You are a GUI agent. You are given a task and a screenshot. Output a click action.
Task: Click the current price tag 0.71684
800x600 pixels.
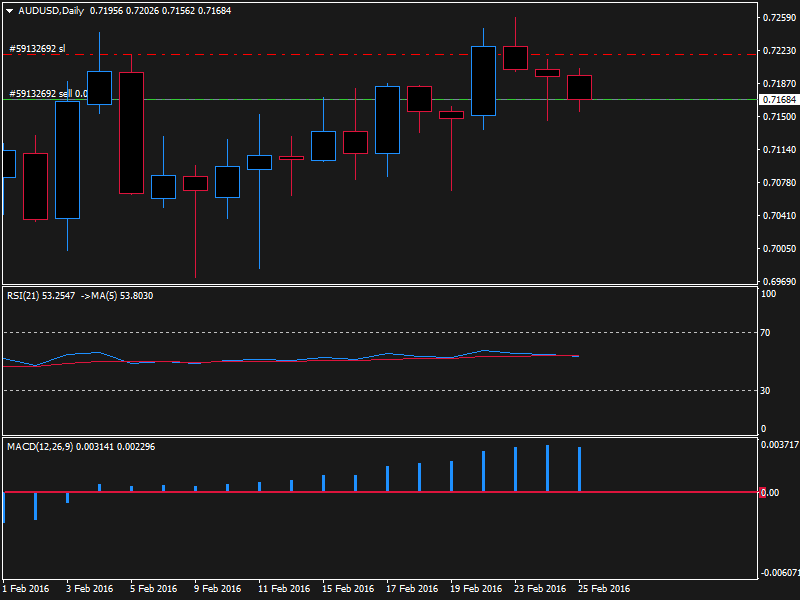[x=779, y=99]
